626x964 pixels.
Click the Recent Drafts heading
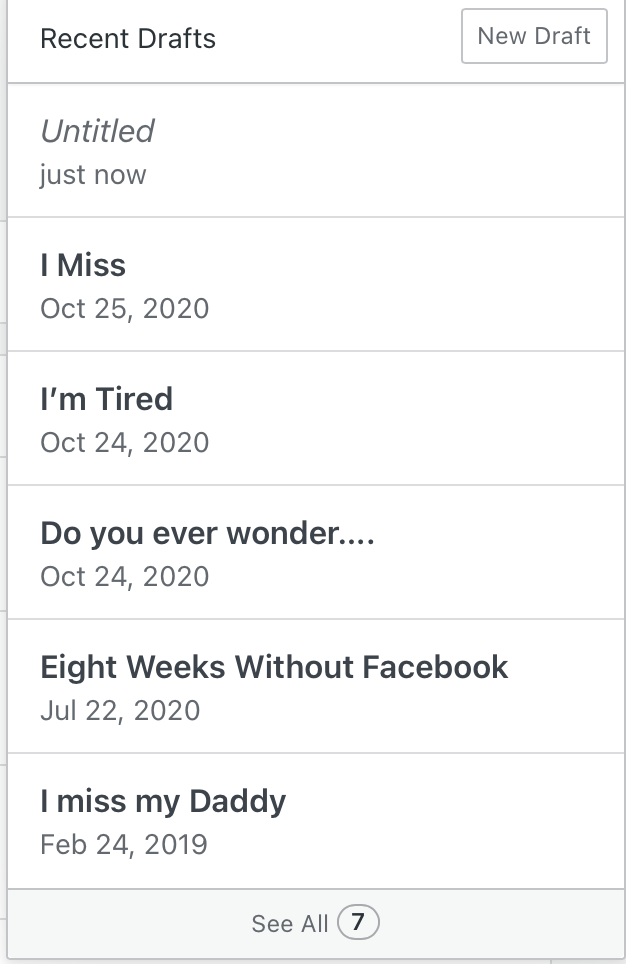point(128,40)
